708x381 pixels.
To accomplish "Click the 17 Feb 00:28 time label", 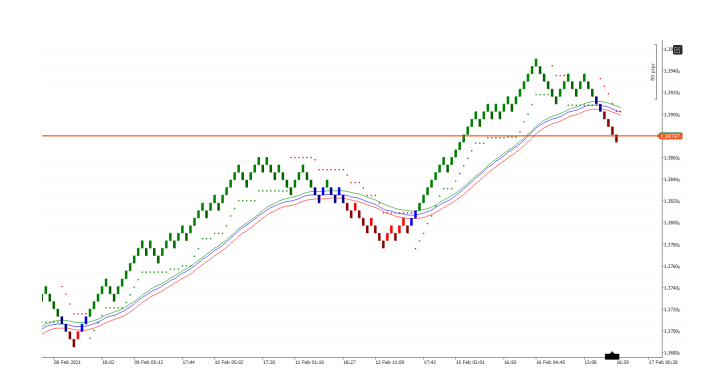I will [x=662, y=362].
